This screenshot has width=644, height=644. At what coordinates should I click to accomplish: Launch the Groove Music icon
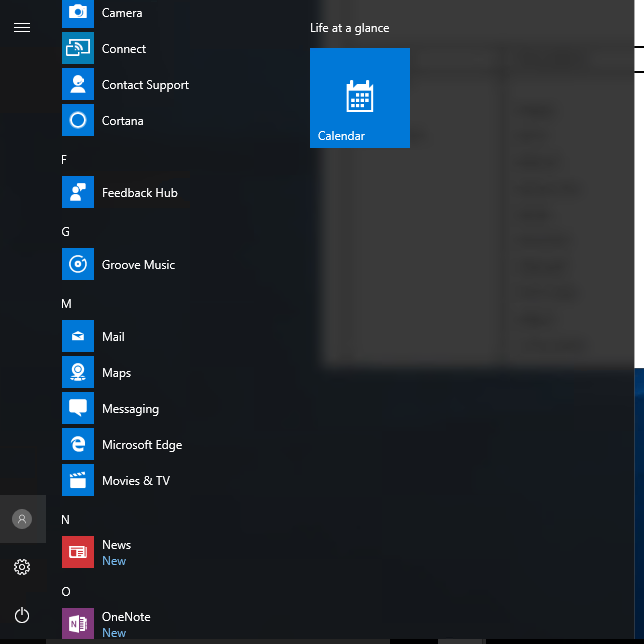[78, 264]
